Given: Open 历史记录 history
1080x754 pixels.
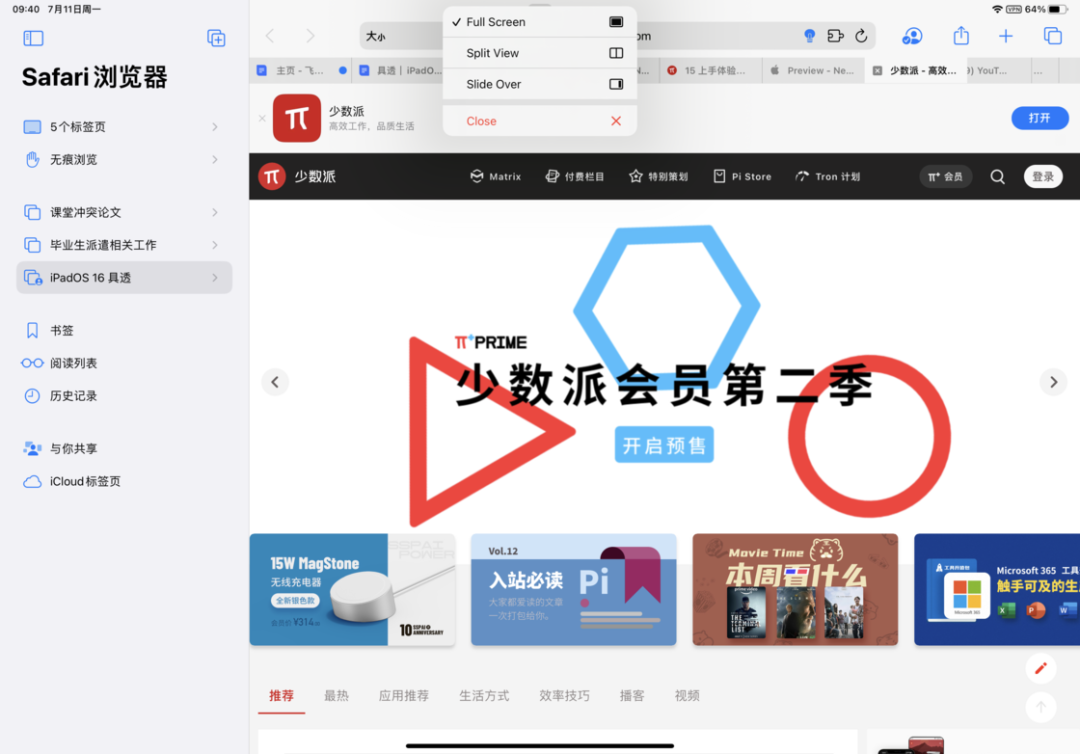Looking at the screenshot, I should pyautogui.click(x=124, y=396).
